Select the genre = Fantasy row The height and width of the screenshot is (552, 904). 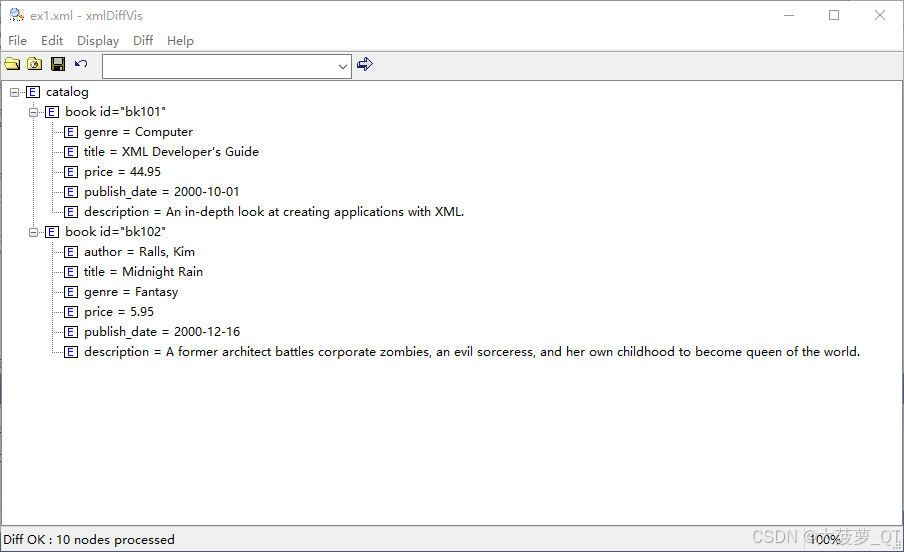(x=131, y=292)
